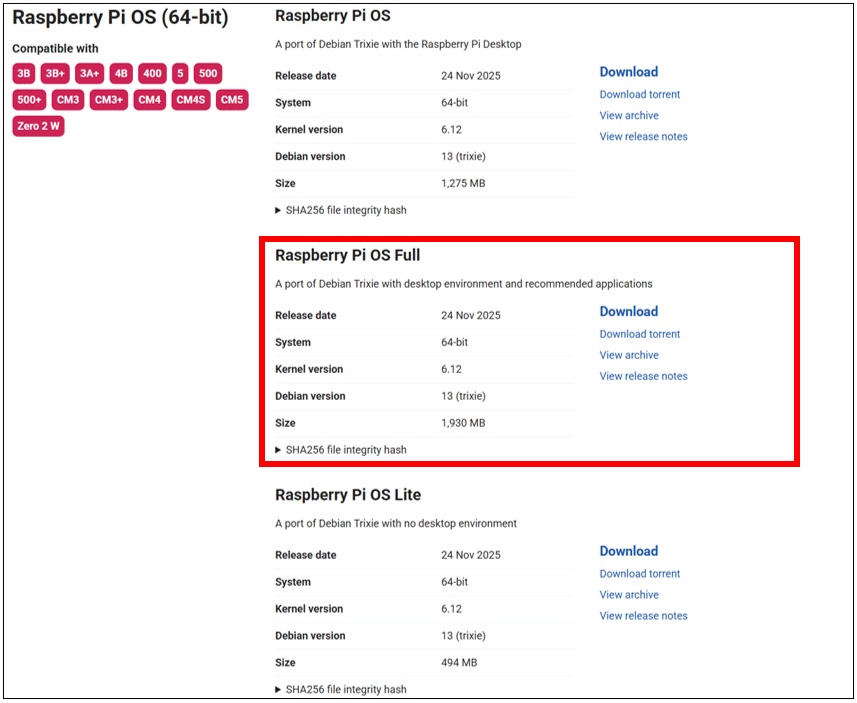Viewport: 857px width, 703px height.
Task: Click Download link for Raspberry Pi OS Lite
Action: point(629,550)
